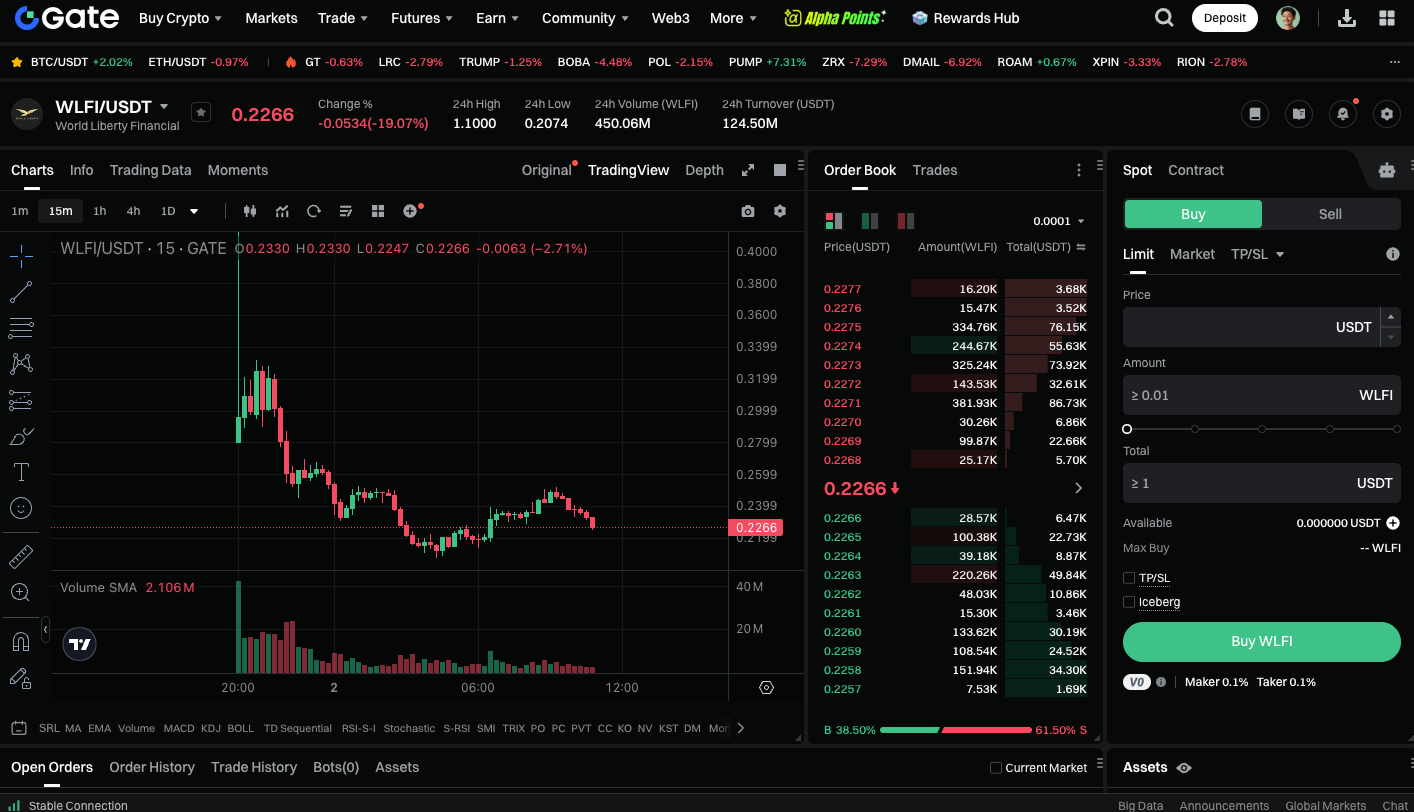
Task: Switch order side to Sell
Action: [x=1330, y=214]
